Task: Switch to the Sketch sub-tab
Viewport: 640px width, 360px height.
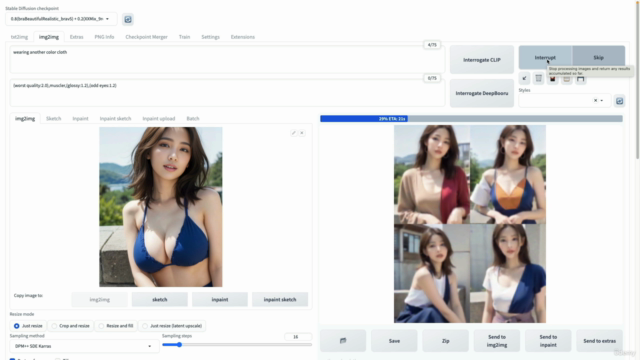Action: pyautogui.click(x=53, y=118)
